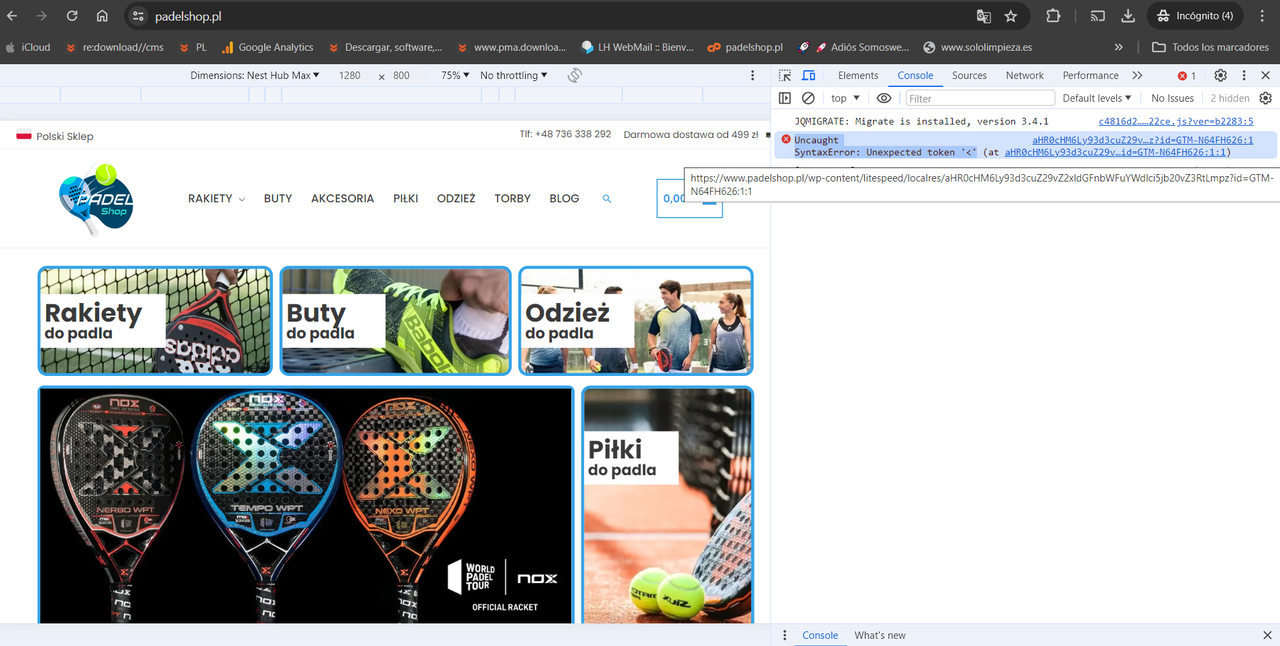Open the shopping cart showing 0,00
Screen dimensions: 1280x646
pyautogui.click(x=690, y=198)
